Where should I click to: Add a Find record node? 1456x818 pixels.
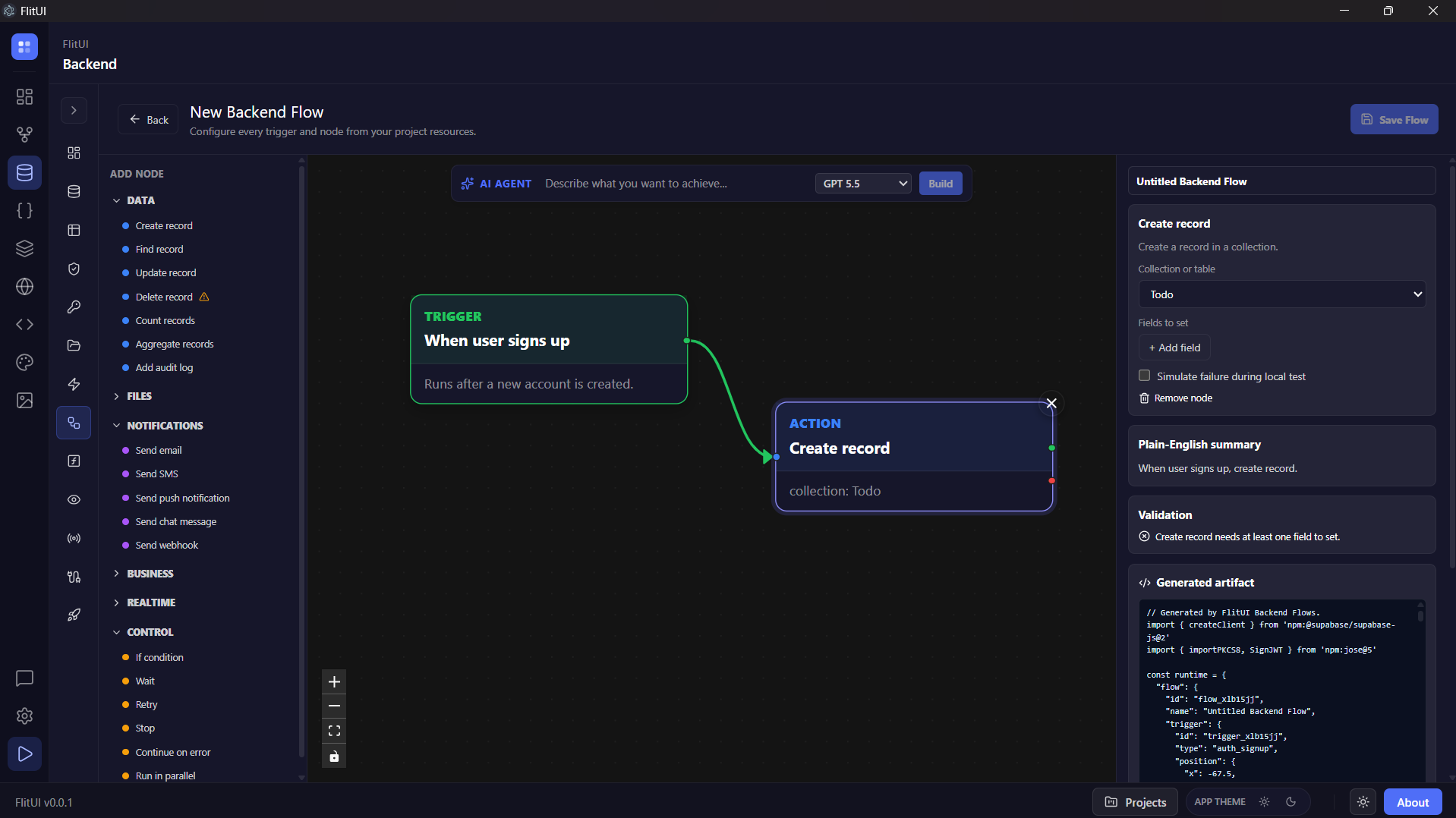coord(159,250)
